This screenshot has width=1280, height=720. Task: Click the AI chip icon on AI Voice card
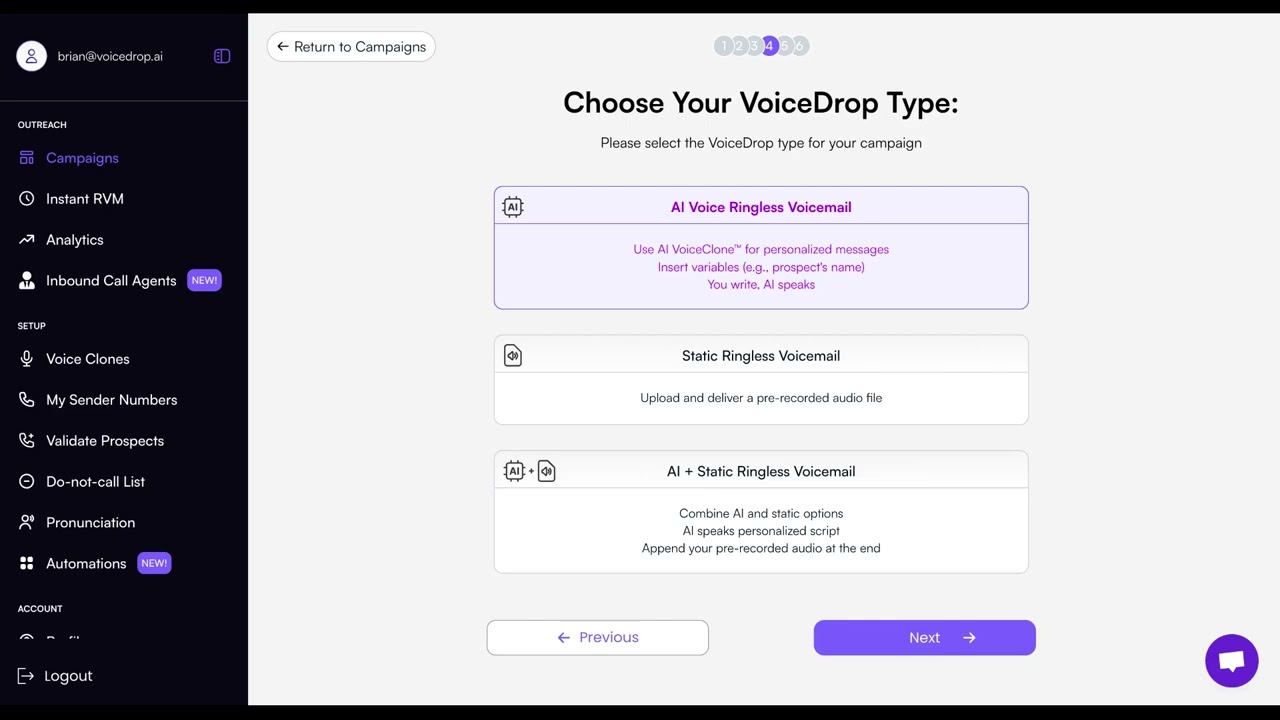[513, 207]
